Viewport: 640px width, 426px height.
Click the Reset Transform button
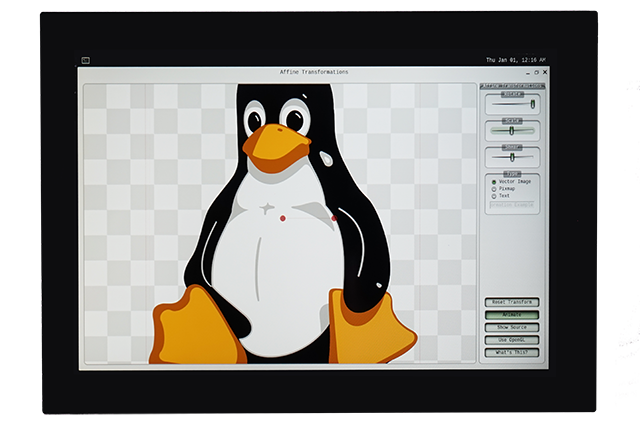click(512, 302)
